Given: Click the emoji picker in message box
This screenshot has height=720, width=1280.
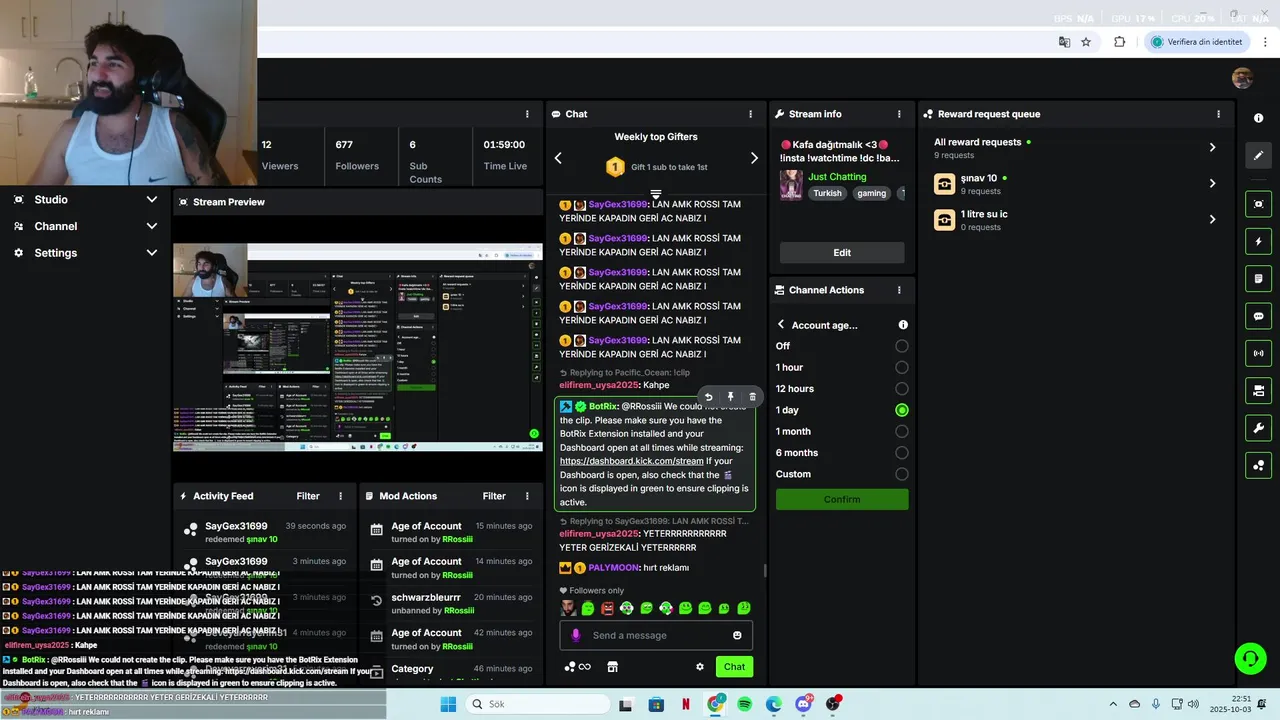Looking at the screenshot, I should 737,635.
